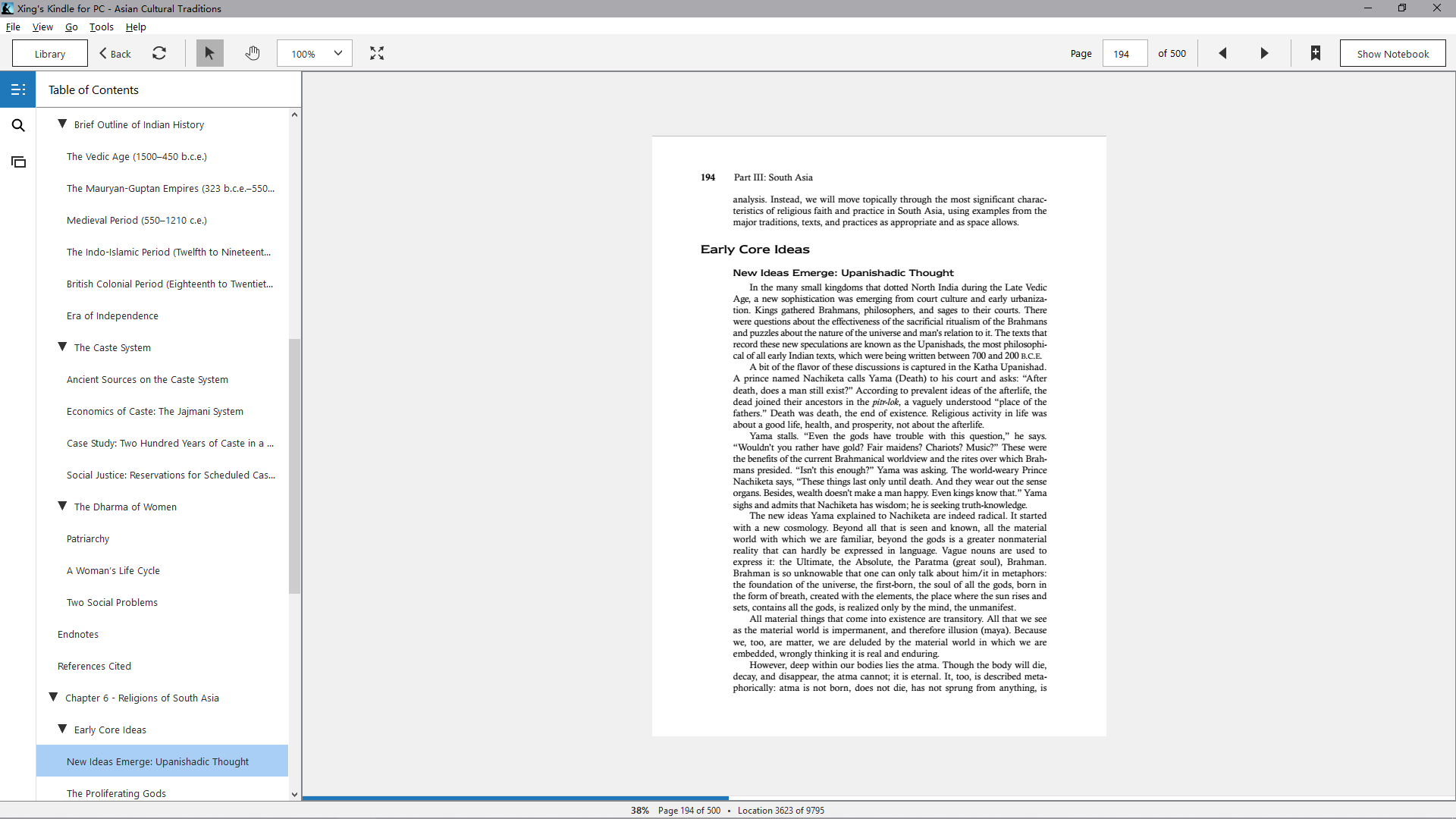Open the Tools menu
Image resolution: width=1456 pixels, height=819 pixels.
(x=102, y=27)
